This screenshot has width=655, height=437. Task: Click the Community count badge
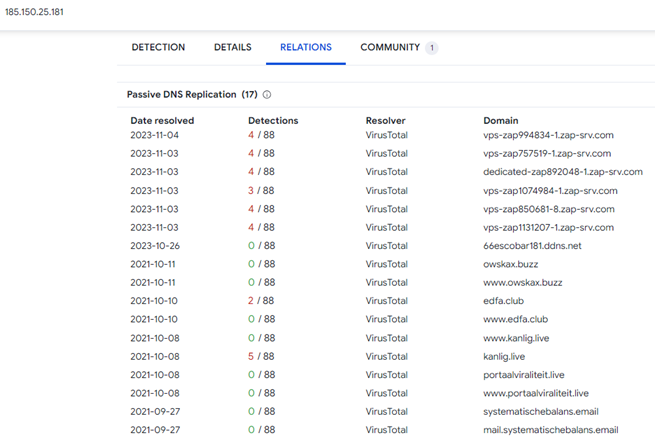431,48
